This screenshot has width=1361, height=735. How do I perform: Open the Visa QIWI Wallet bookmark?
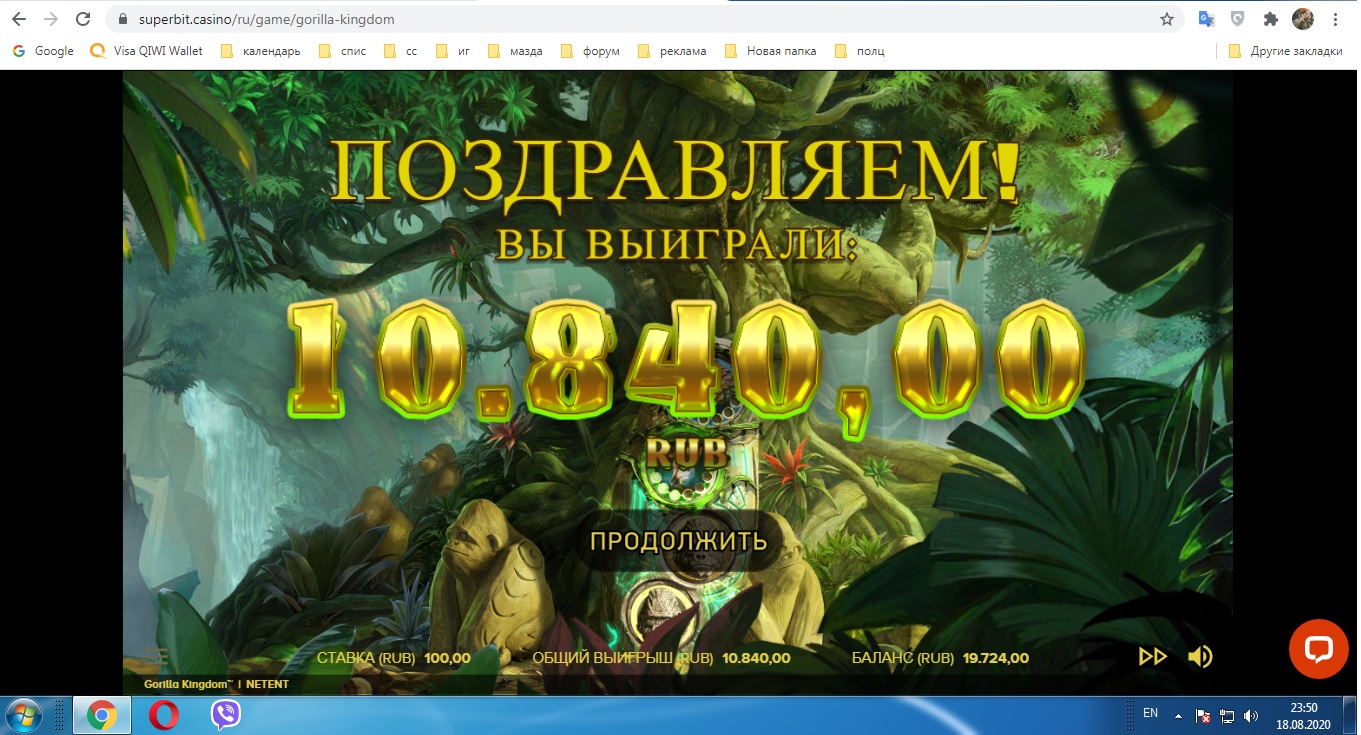(147, 51)
